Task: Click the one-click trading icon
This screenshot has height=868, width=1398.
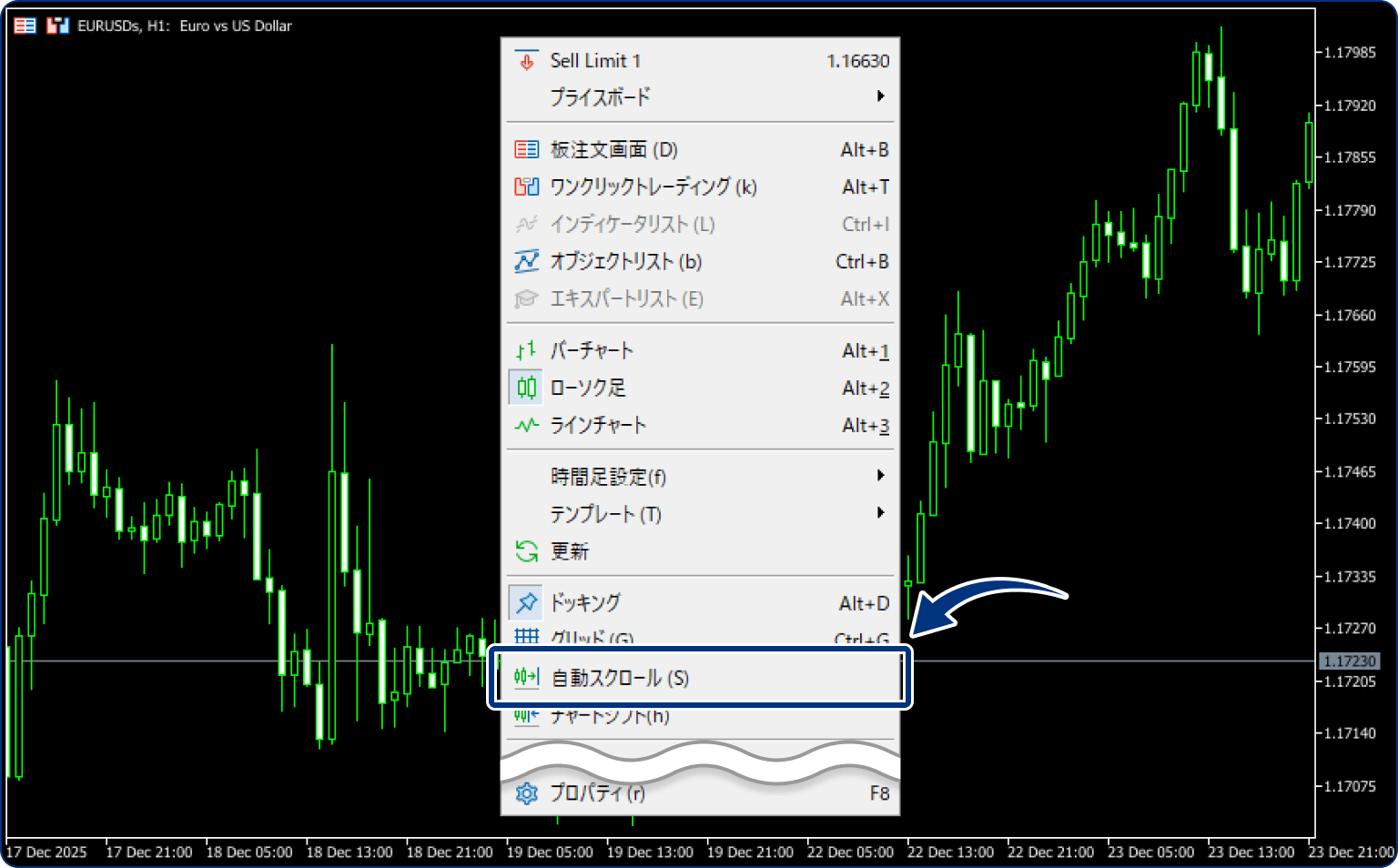Action: (x=526, y=187)
